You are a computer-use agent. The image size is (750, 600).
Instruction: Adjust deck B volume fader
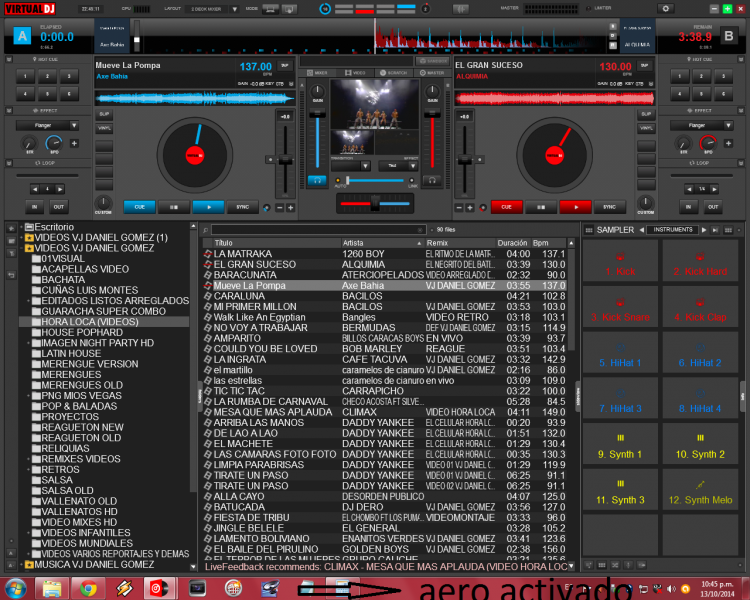pos(432,113)
